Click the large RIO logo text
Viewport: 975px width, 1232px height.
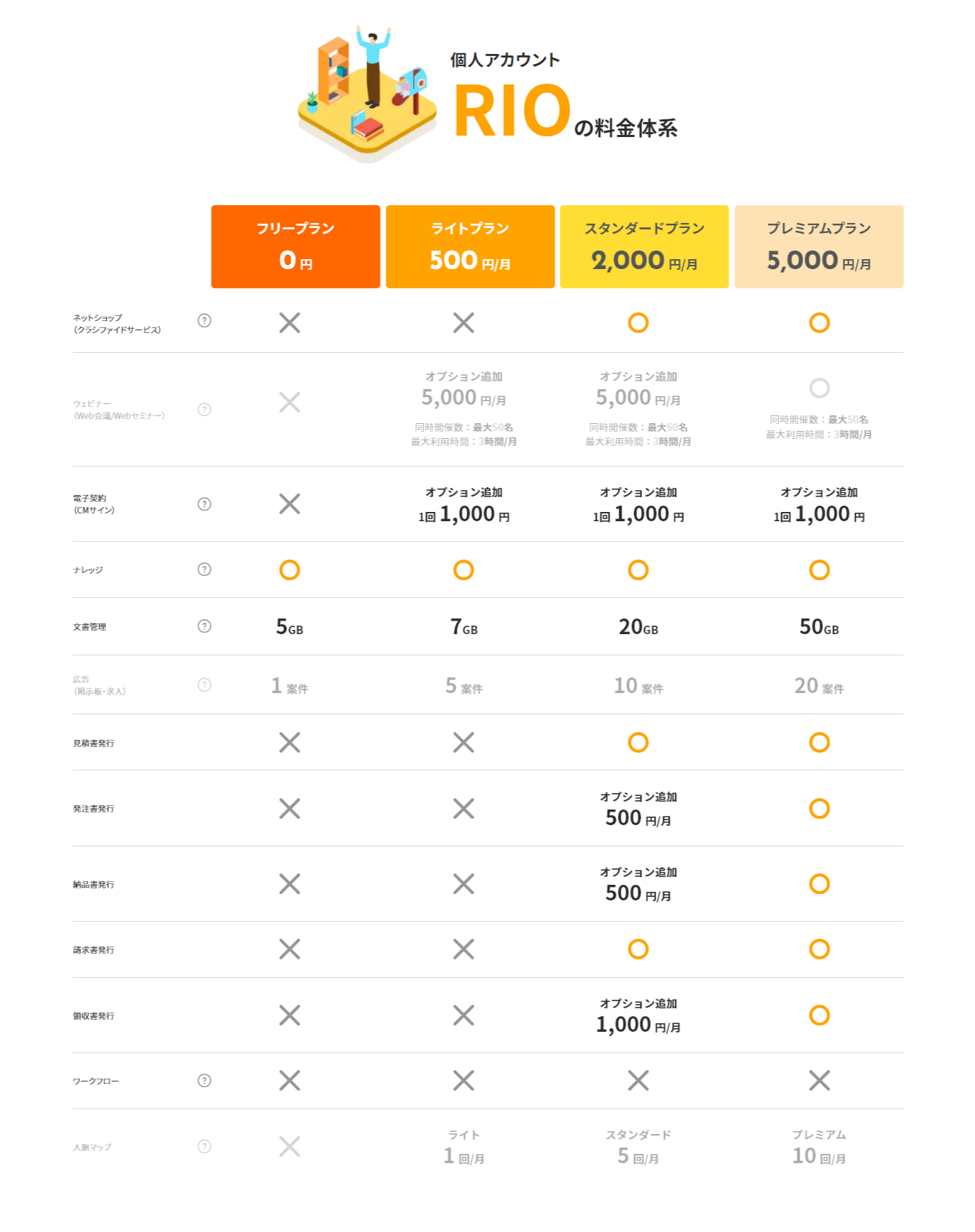512,111
